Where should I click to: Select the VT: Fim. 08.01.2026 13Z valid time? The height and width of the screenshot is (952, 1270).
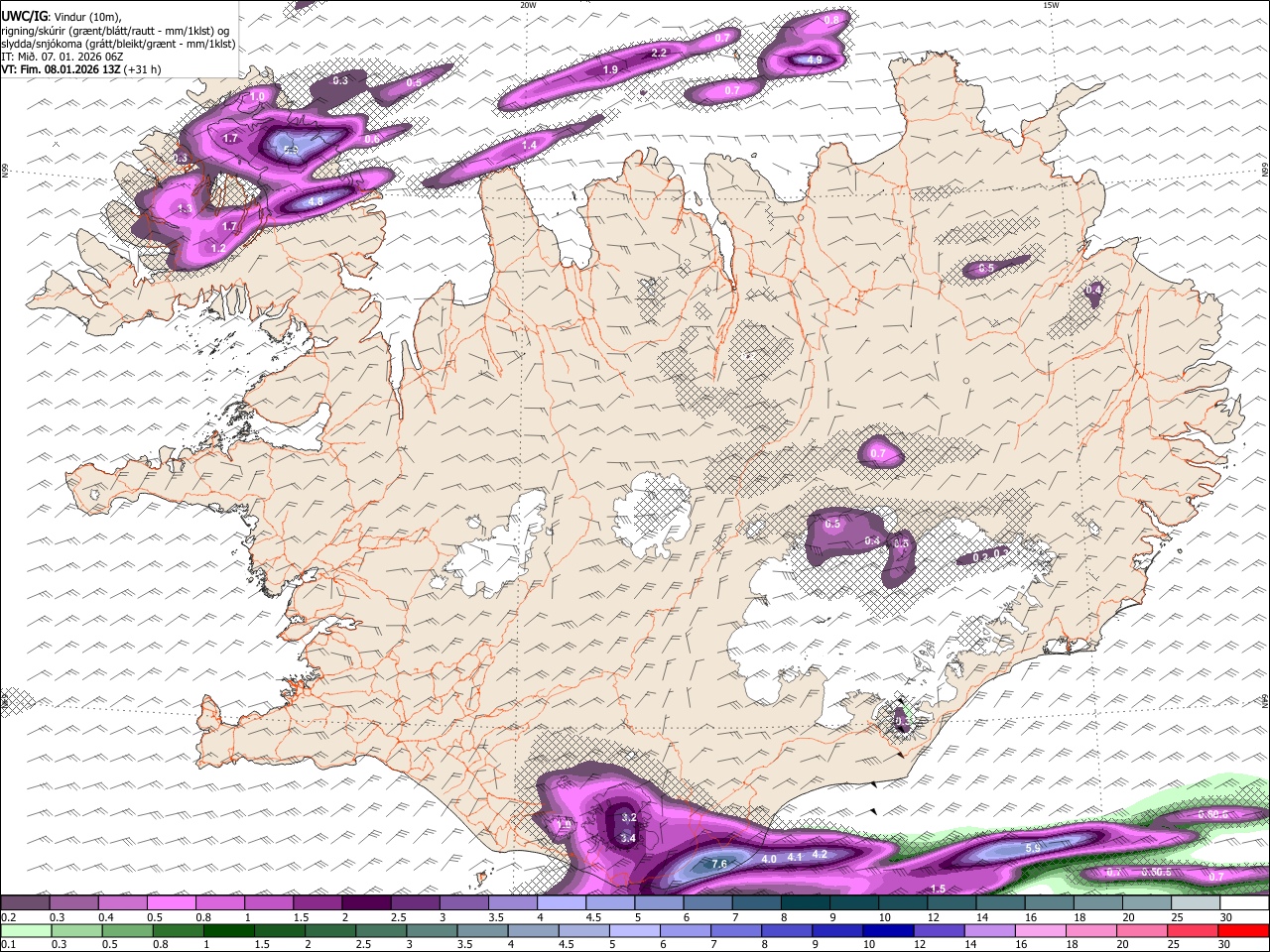point(81,69)
